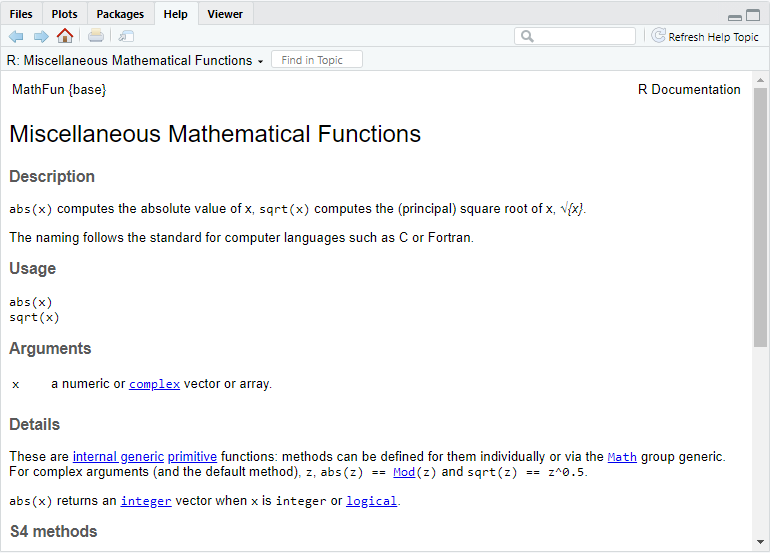
Task: Click the Refresh Help Topic button
Action: [705, 37]
